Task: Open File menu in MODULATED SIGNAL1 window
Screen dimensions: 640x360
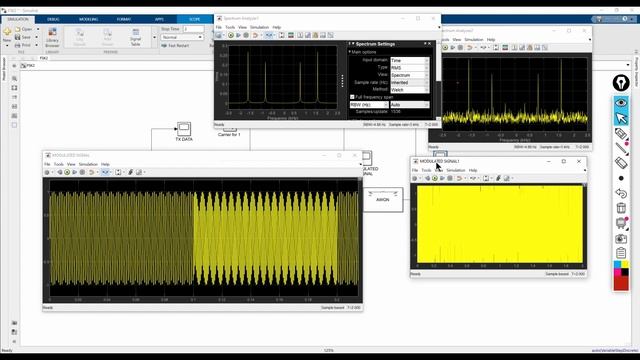Action: [415, 170]
